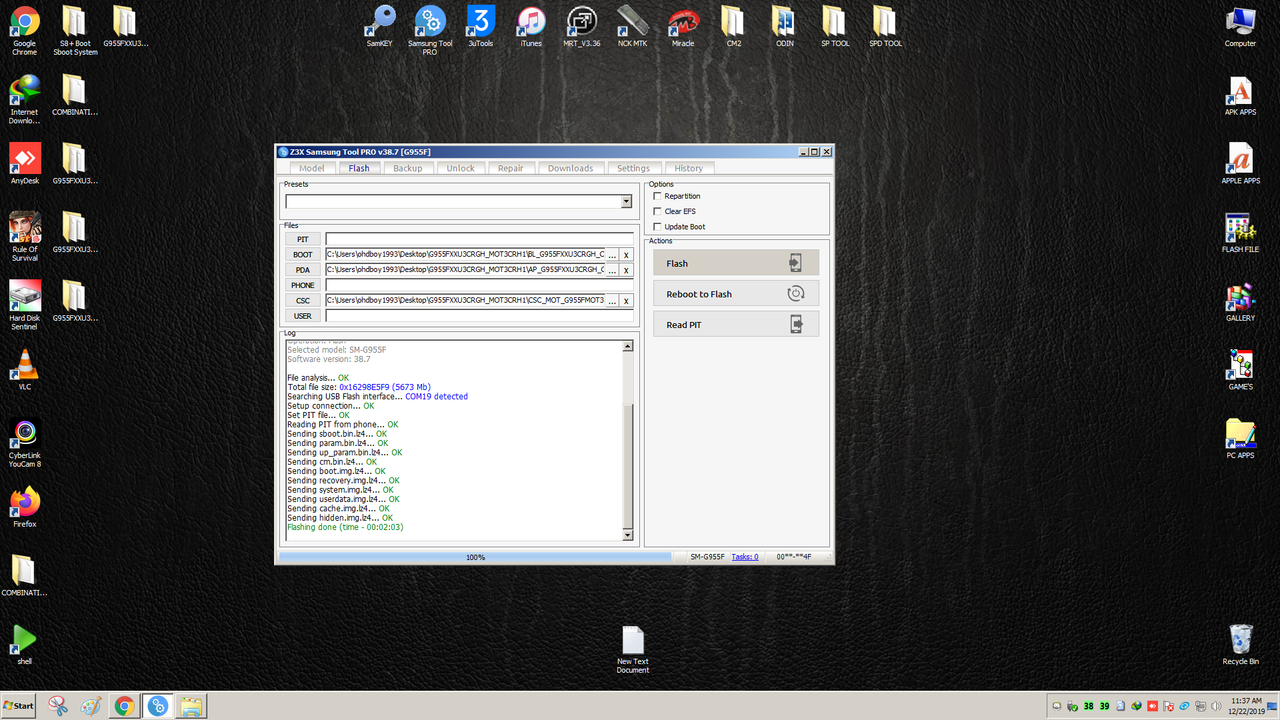The height and width of the screenshot is (720, 1280).
Task: Select the shell desktop shortcut
Action: tap(25, 644)
